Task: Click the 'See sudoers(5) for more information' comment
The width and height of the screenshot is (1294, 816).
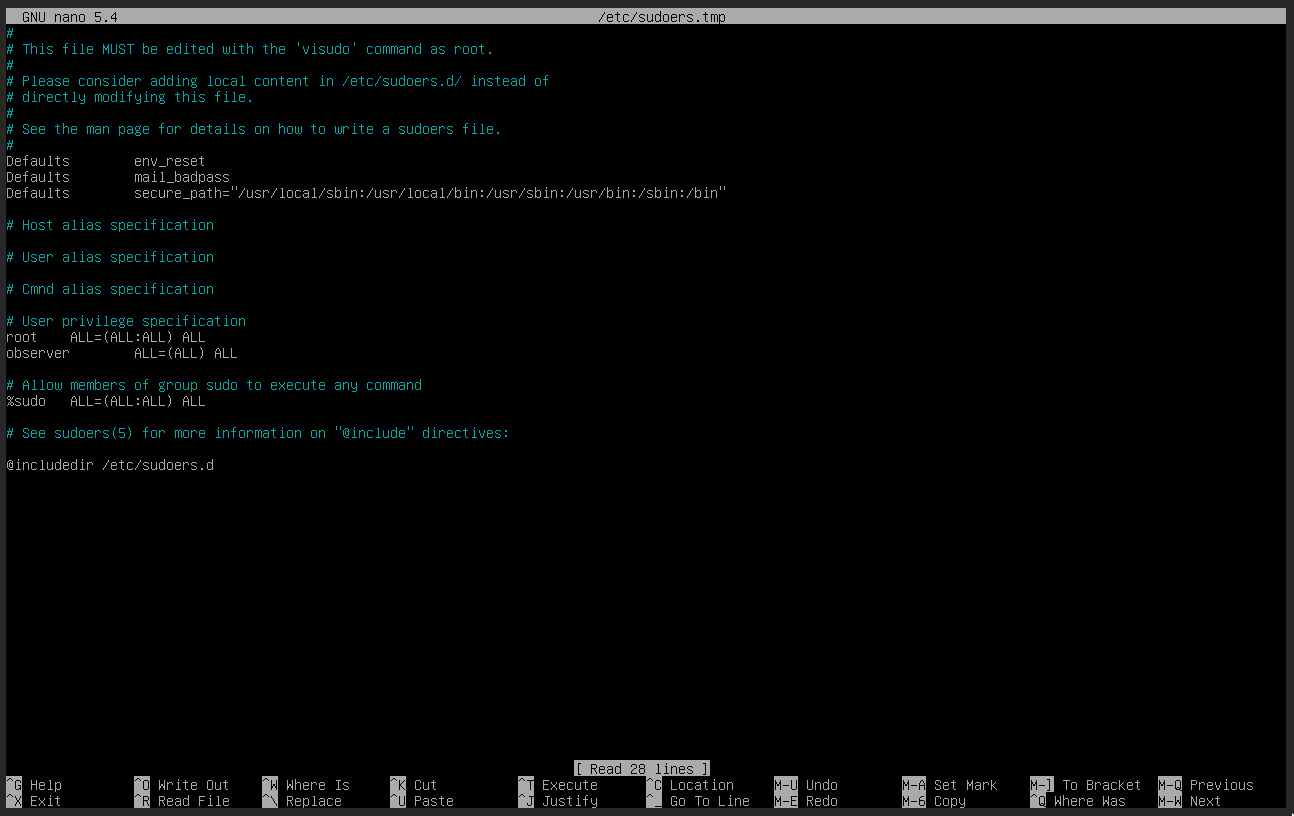Action: click(x=258, y=433)
